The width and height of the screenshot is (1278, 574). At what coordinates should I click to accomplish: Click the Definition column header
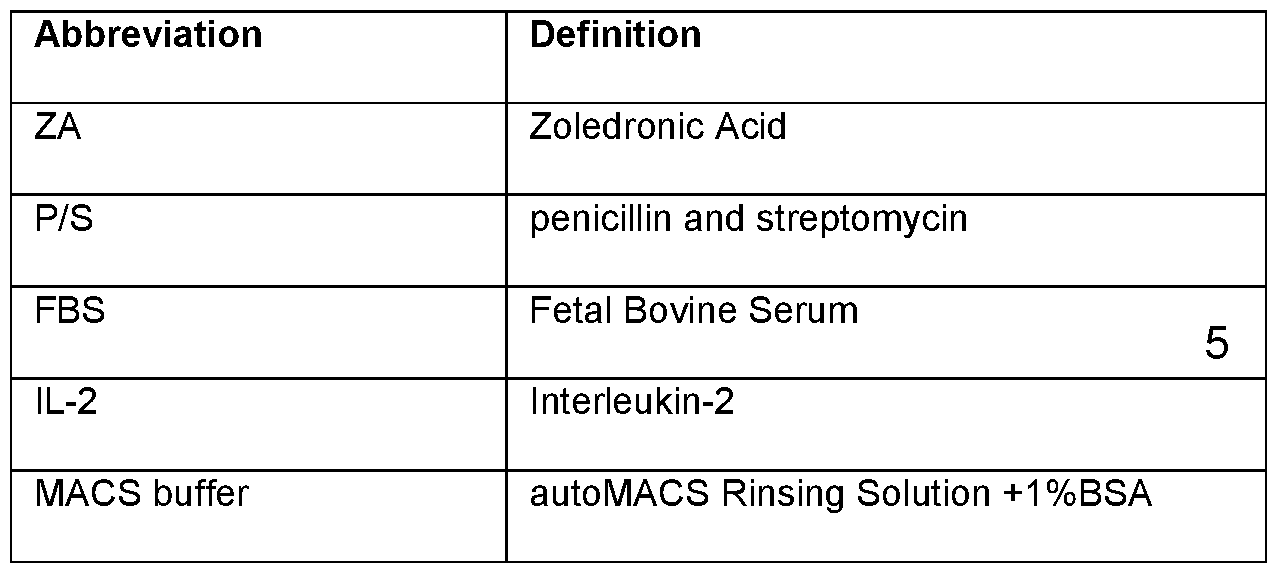[615, 35]
